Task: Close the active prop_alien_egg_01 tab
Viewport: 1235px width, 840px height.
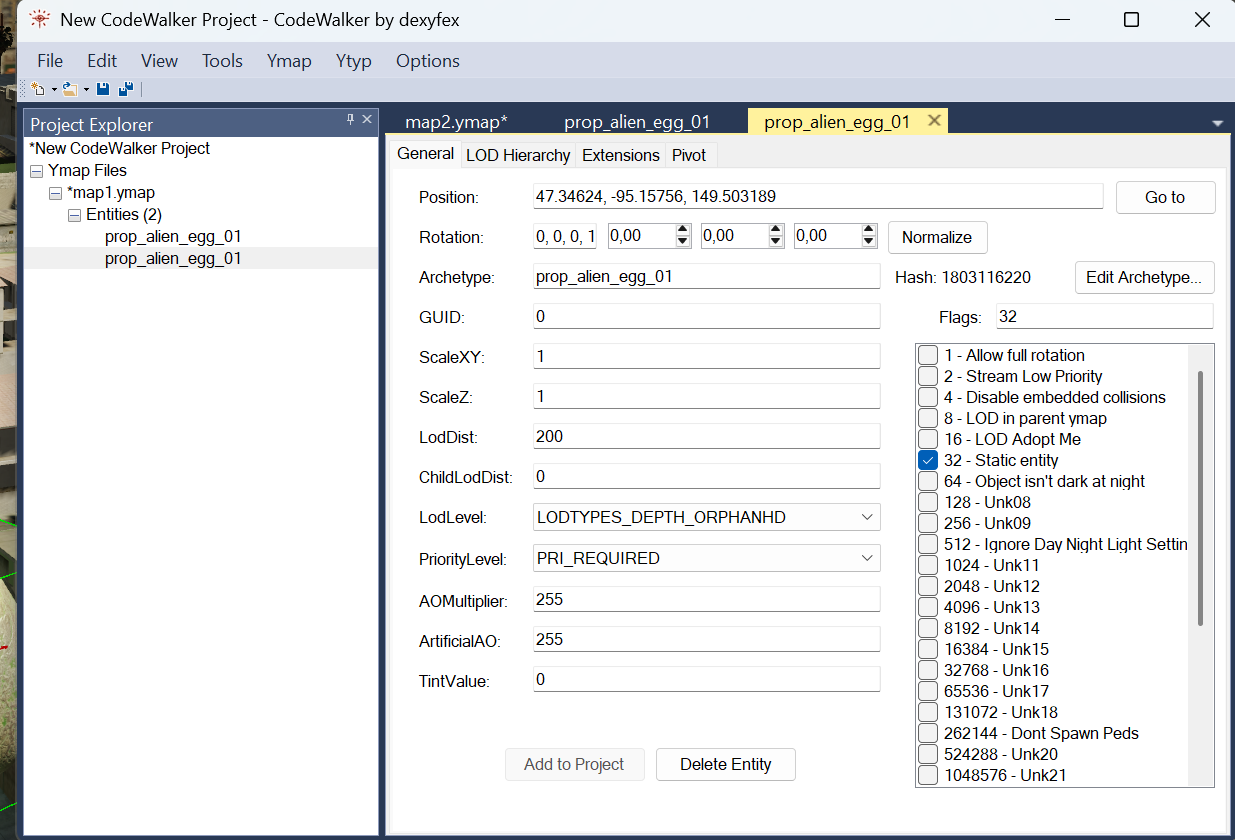Action: click(934, 120)
